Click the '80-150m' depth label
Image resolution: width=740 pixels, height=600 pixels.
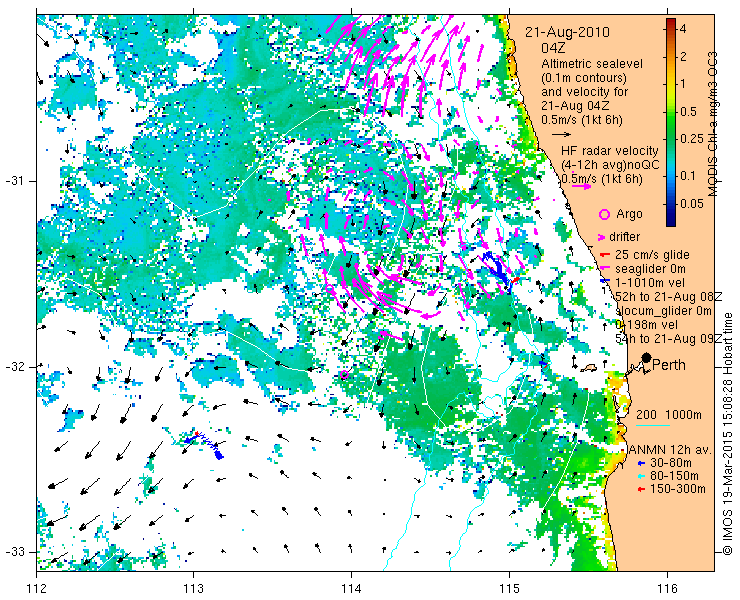pos(674,476)
